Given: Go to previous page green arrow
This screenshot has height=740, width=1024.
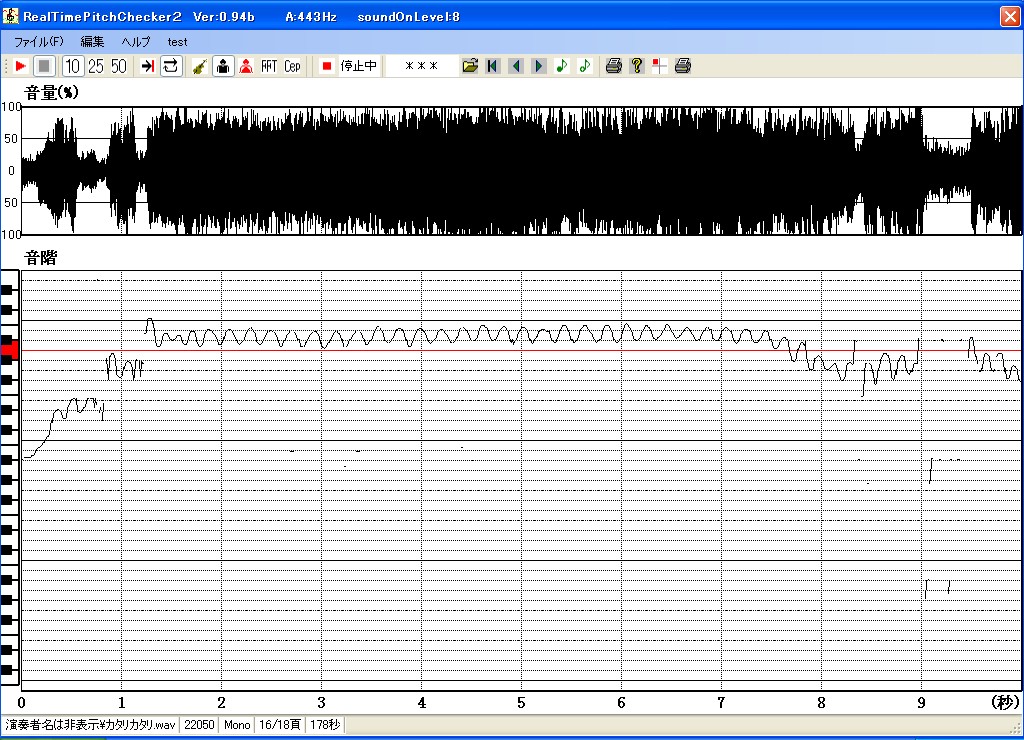Looking at the screenshot, I should pos(516,66).
